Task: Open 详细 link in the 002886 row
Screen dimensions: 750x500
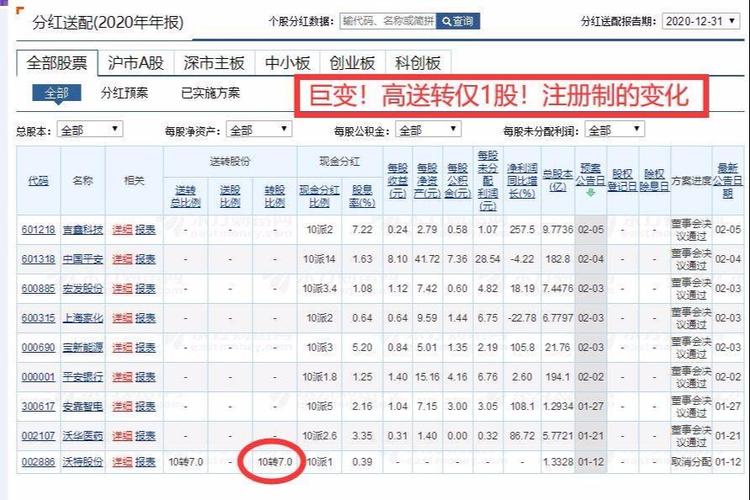Action: [x=122, y=462]
